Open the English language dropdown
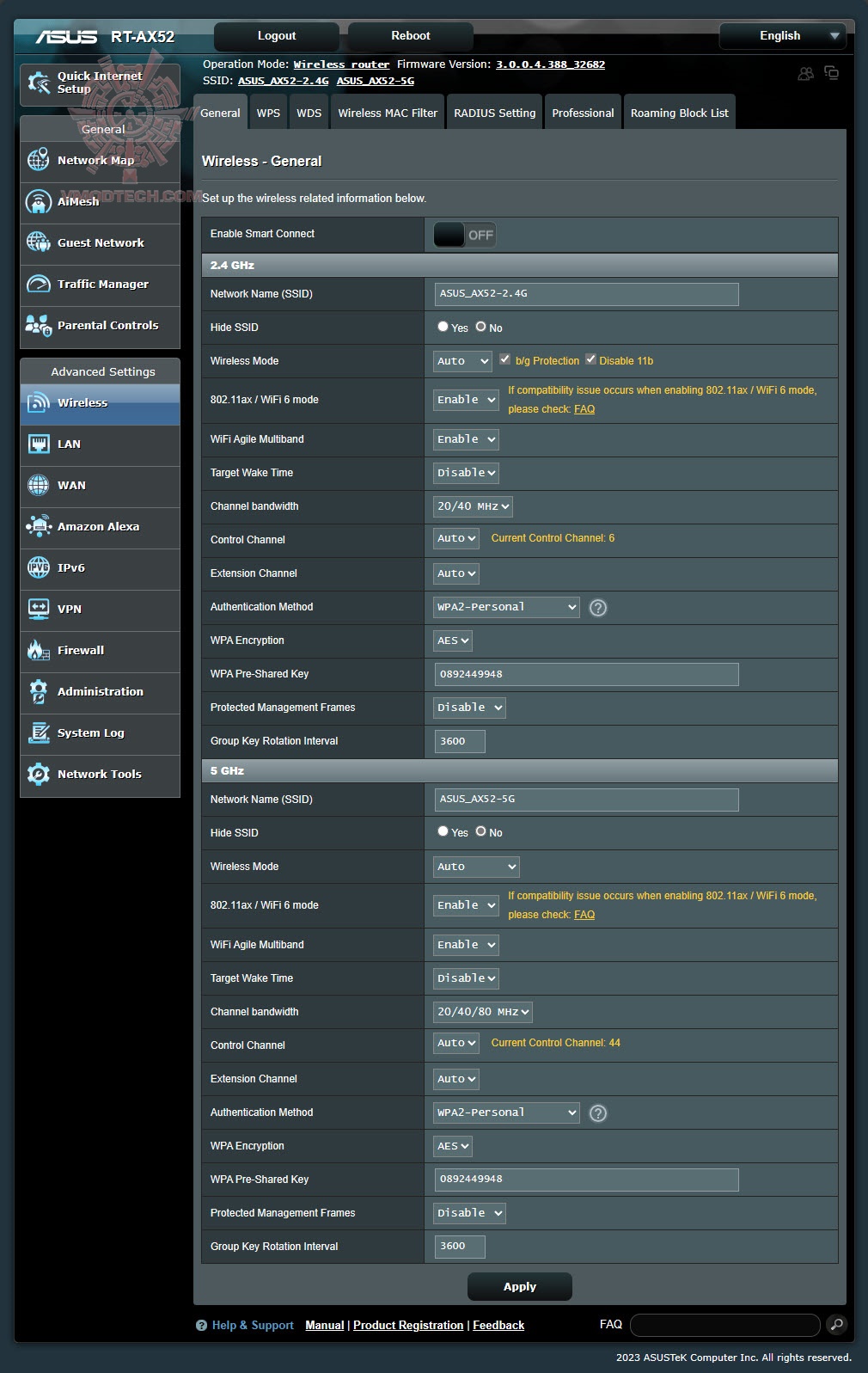The height and width of the screenshot is (1373, 868). 782,36
